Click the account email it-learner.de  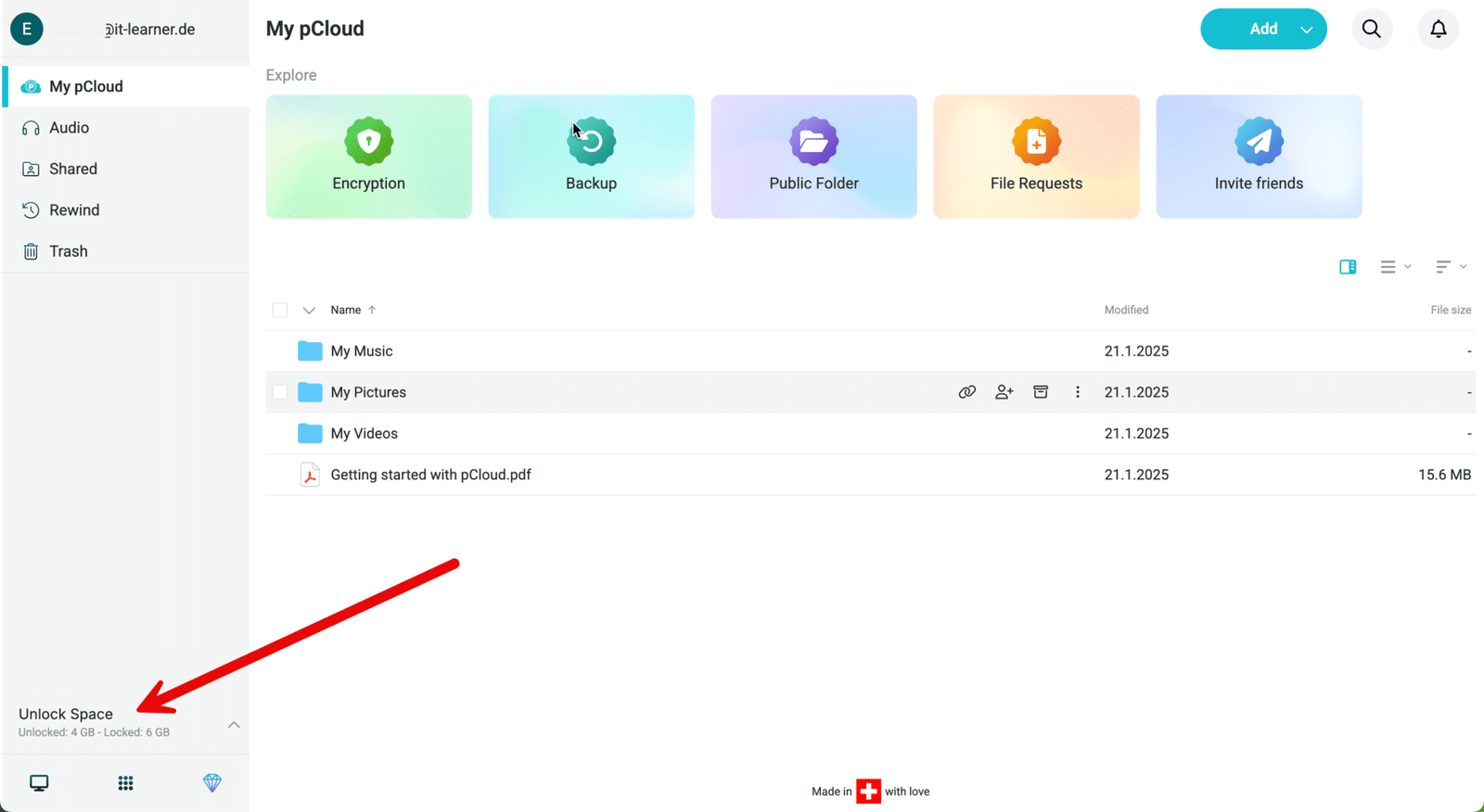tap(149, 29)
